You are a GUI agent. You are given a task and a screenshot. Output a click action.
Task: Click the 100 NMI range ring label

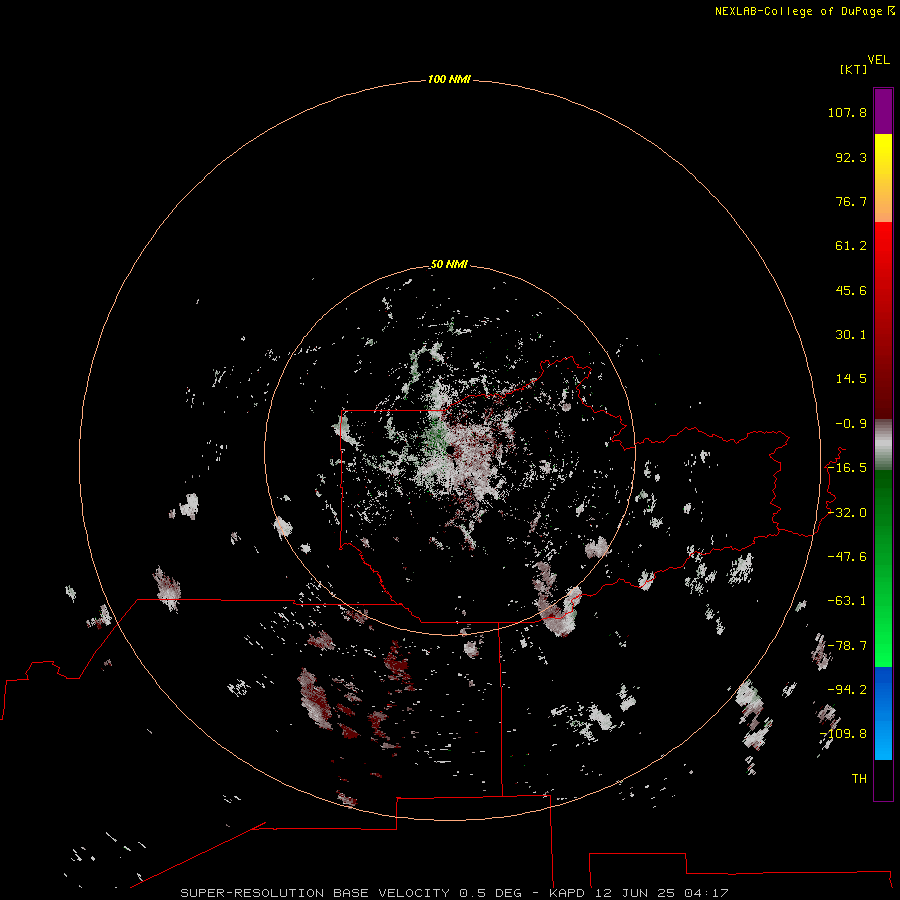pyautogui.click(x=449, y=79)
